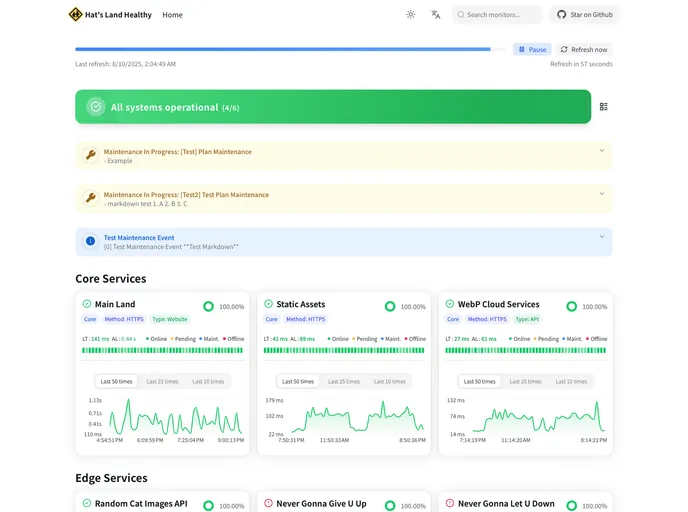688x512 pixels.
Task: Click info icon of Test Maintenance Event
Action: [x=90, y=241]
